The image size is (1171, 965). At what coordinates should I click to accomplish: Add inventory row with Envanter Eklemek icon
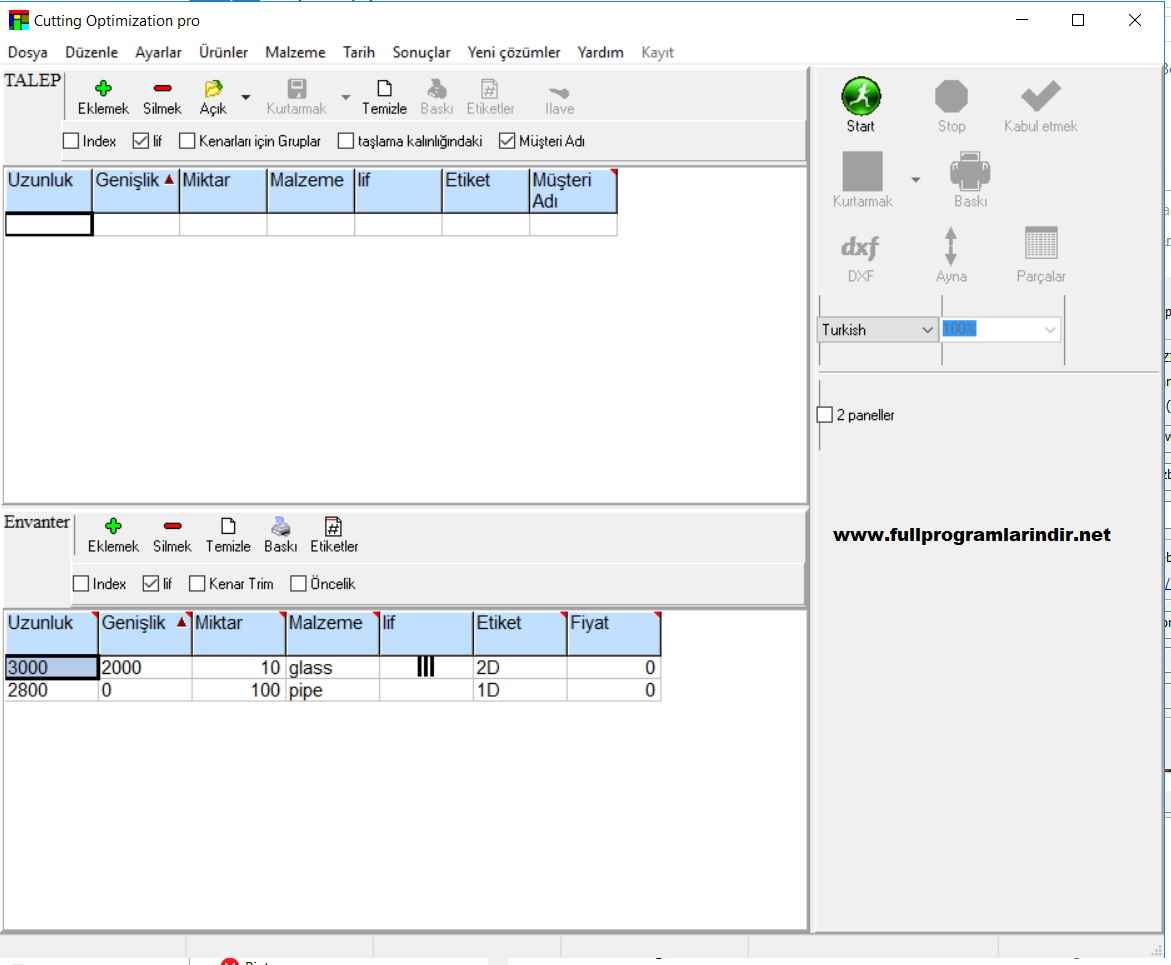click(x=113, y=526)
